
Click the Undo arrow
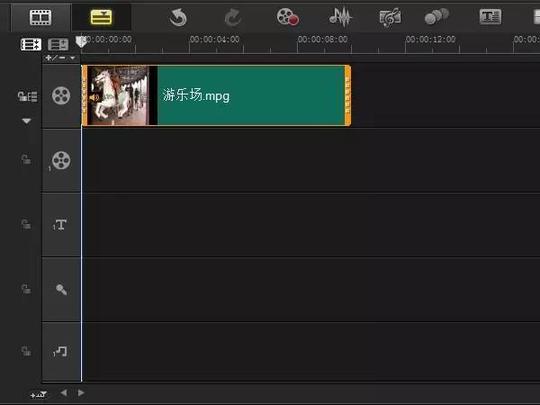point(178,17)
